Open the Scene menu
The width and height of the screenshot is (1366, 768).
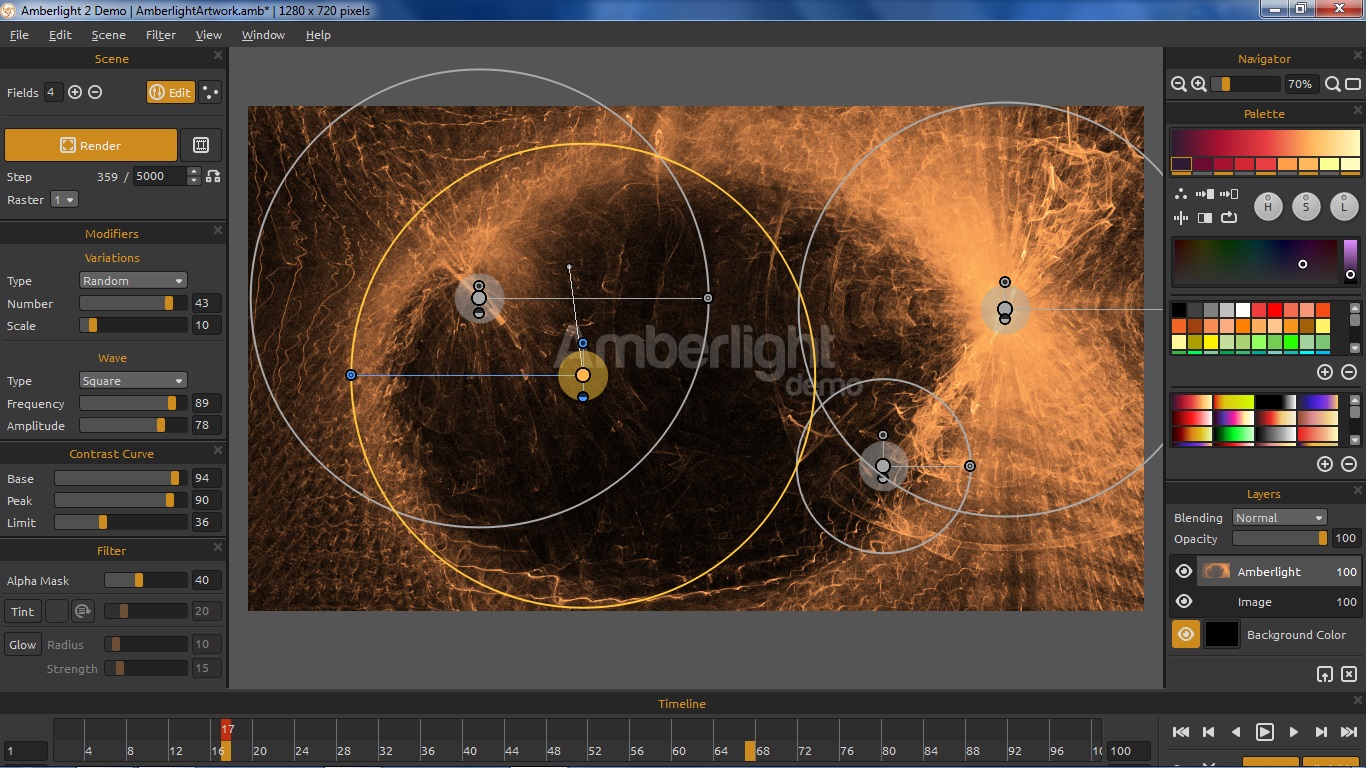(x=108, y=35)
